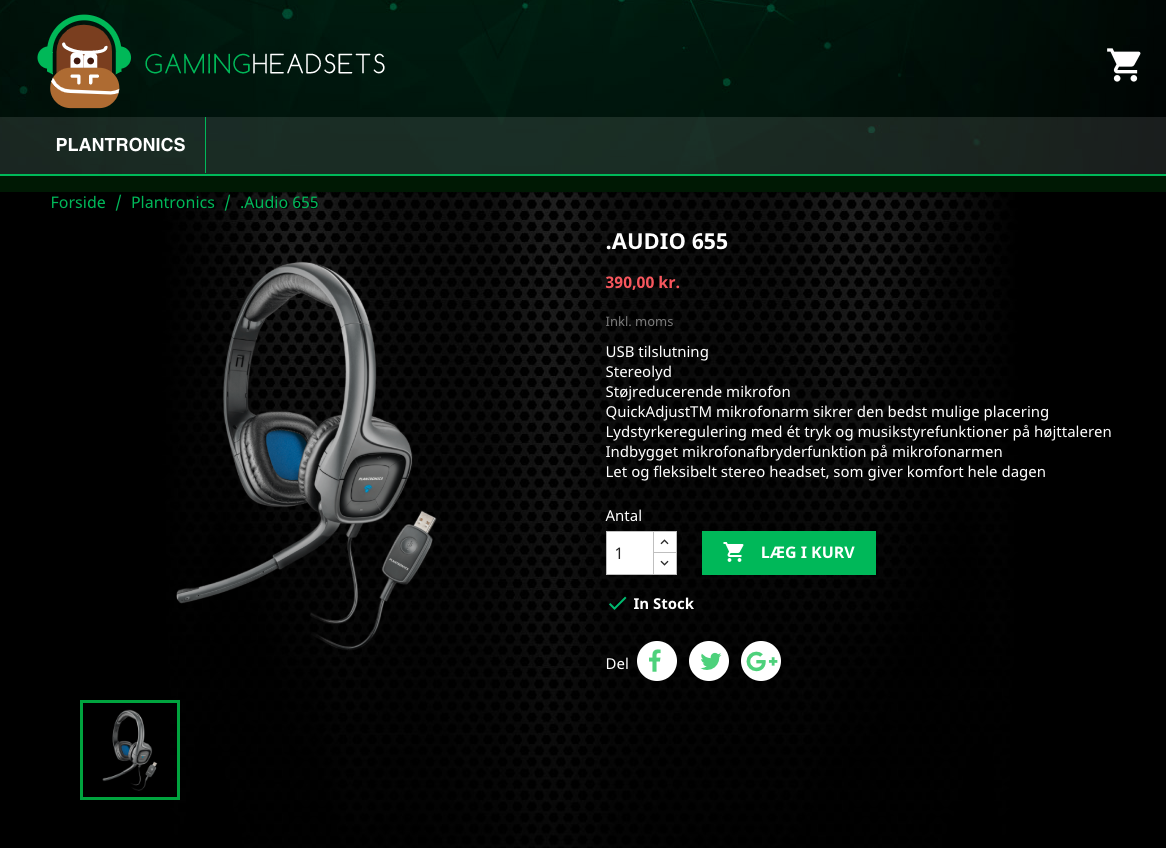This screenshot has height=848, width=1166.
Task: Open the PLANTRONICS menu category
Action: [120, 144]
